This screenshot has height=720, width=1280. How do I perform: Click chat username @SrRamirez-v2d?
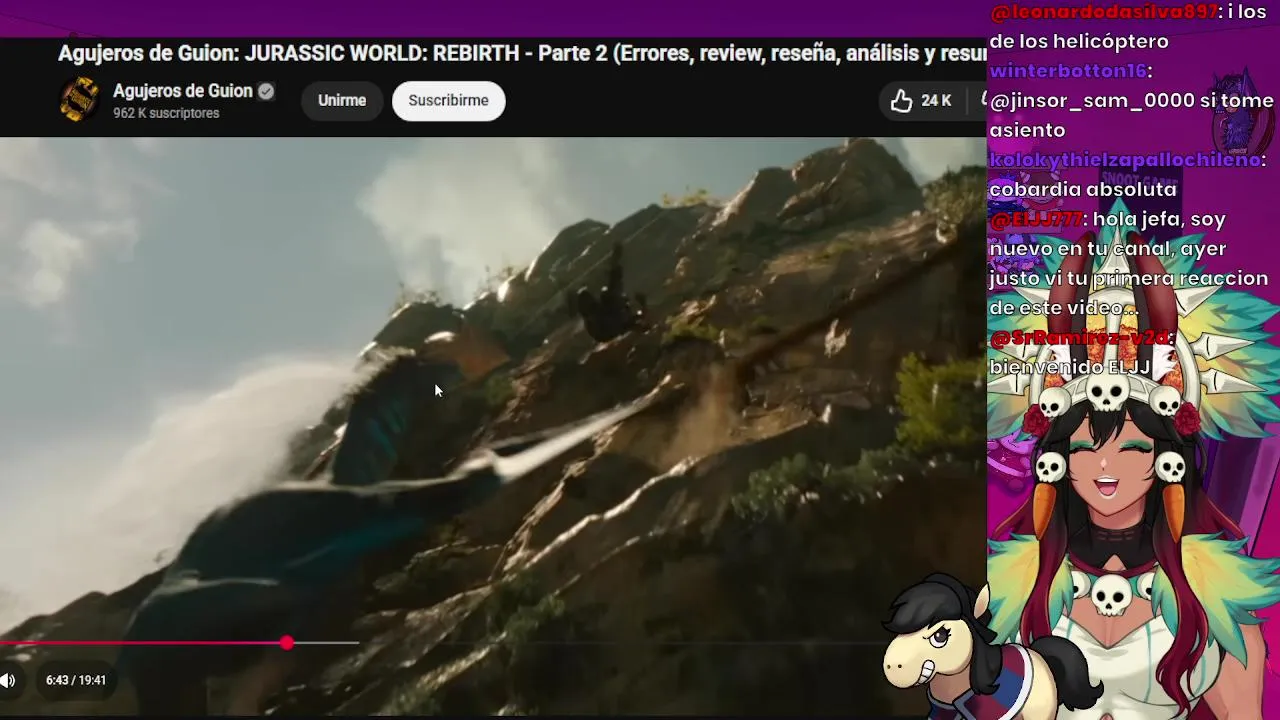click(x=1080, y=338)
